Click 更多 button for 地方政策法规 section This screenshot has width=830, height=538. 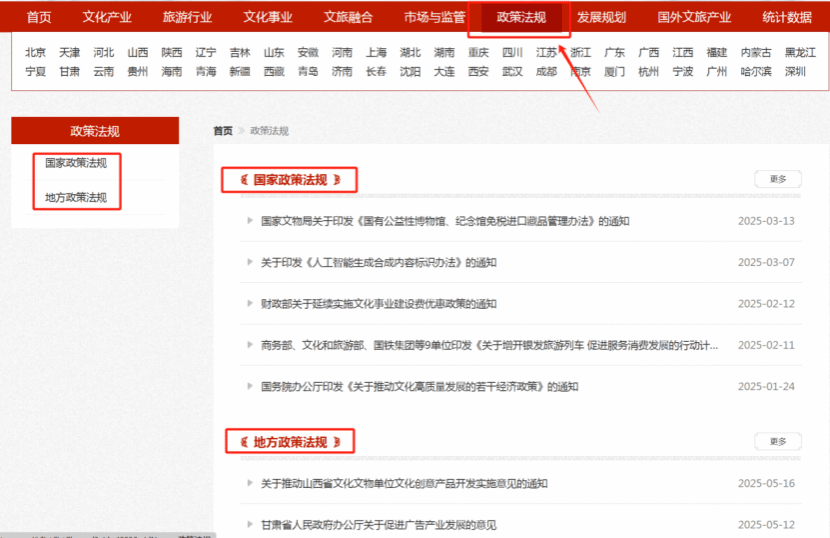coord(778,441)
